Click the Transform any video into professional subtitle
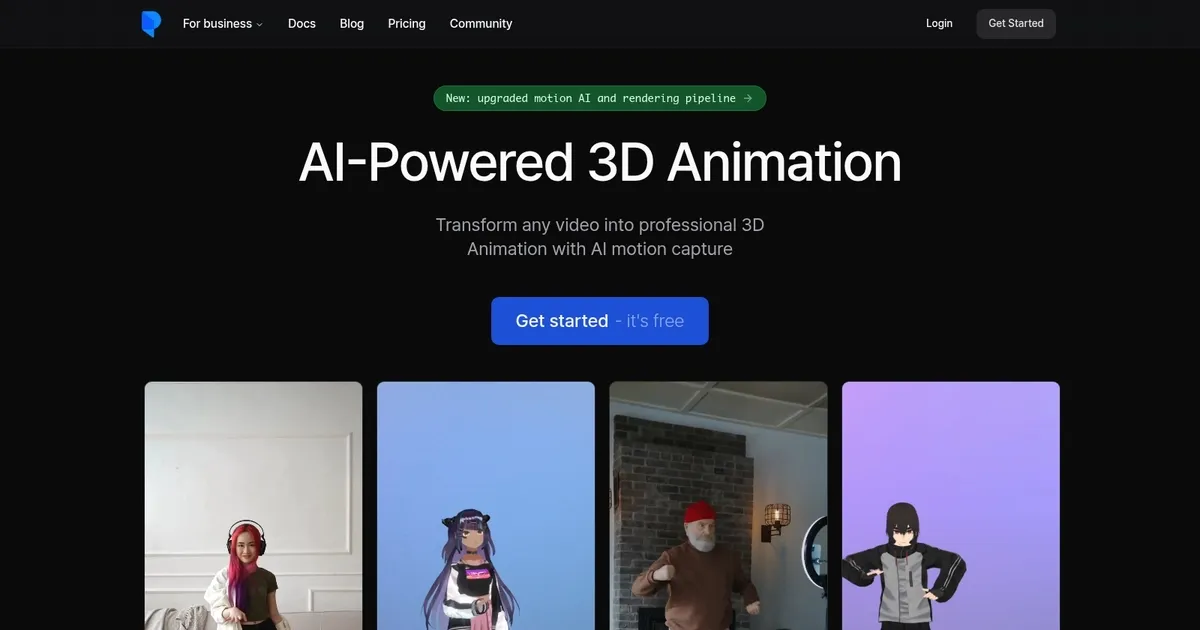 tap(600, 237)
